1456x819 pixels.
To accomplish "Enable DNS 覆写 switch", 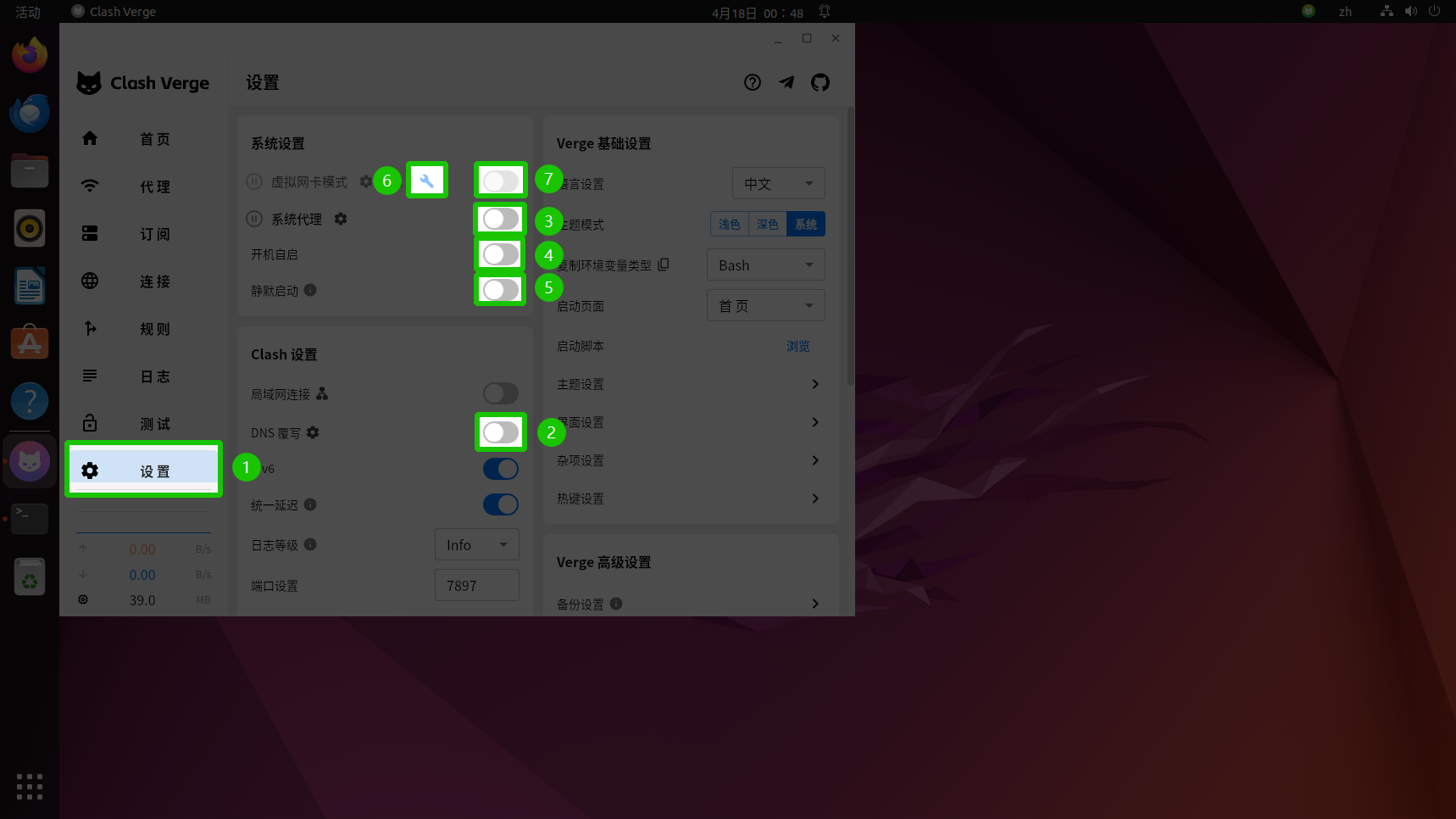I will 501,432.
